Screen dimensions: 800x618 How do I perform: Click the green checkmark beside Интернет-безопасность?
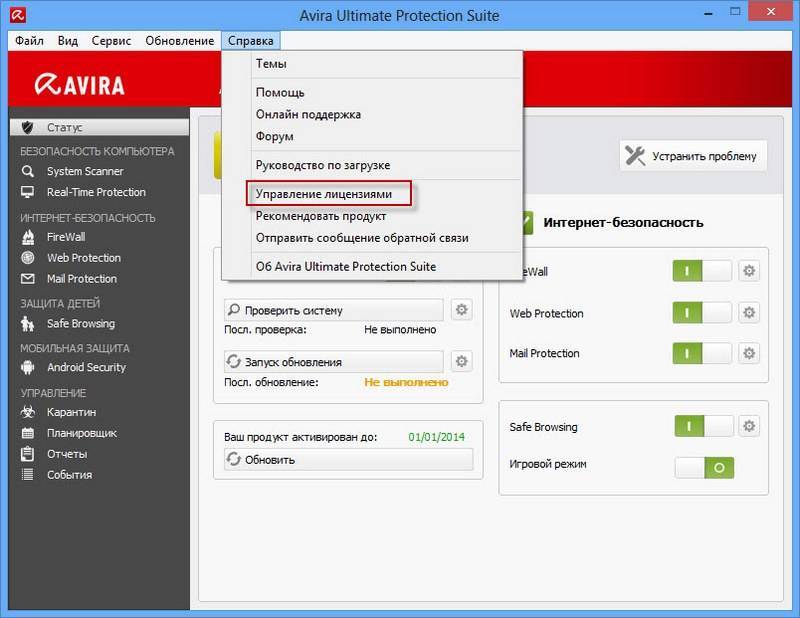click(x=528, y=223)
